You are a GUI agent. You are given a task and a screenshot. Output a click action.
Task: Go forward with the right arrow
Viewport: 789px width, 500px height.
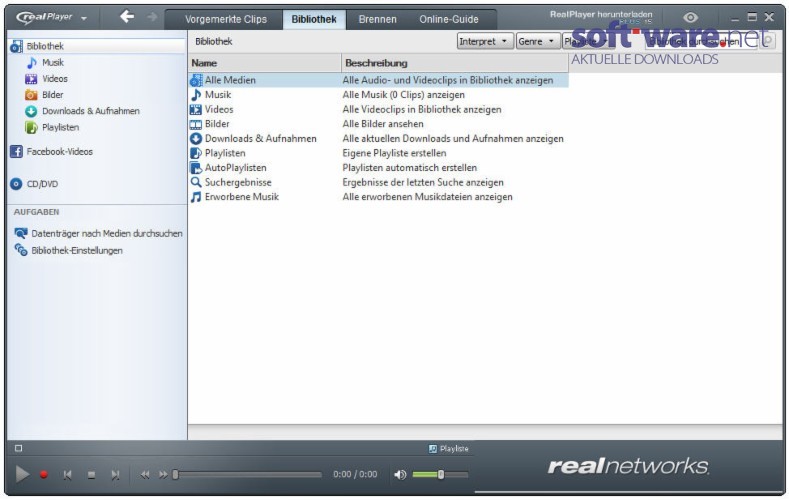pyautogui.click(x=152, y=17)
